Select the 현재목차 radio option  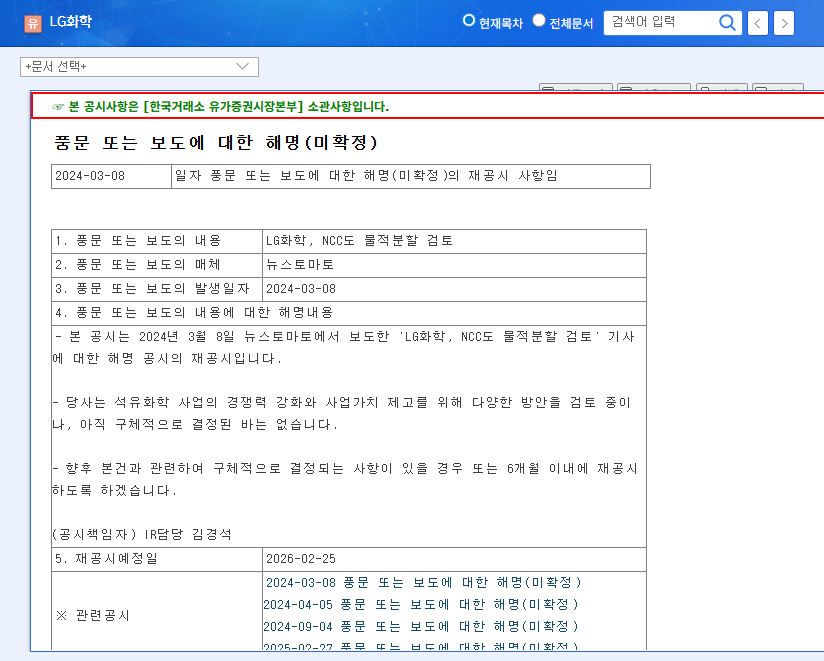click(468, 20)
